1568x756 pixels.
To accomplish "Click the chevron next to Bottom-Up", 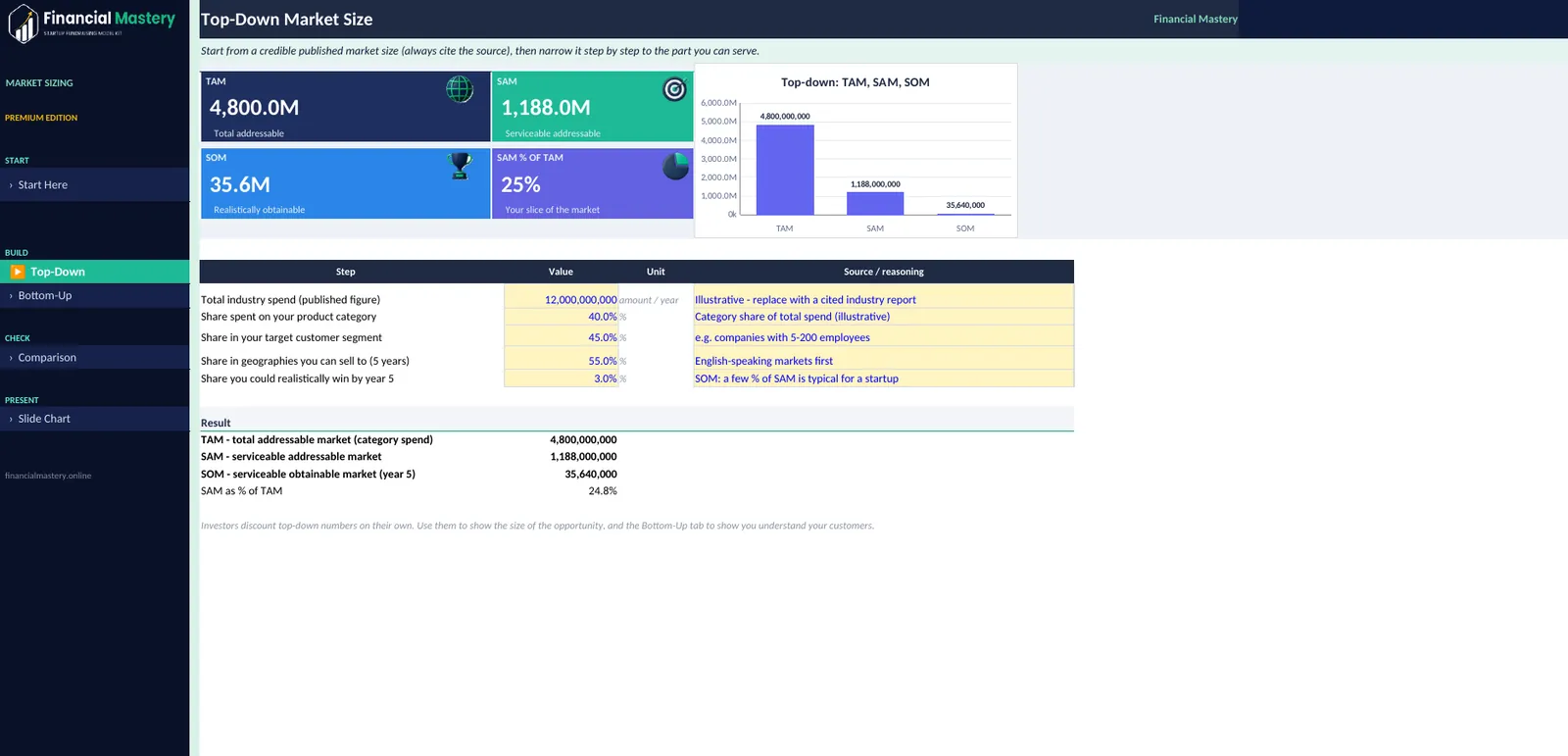I will pyautogui.click(x=11, y=296).
